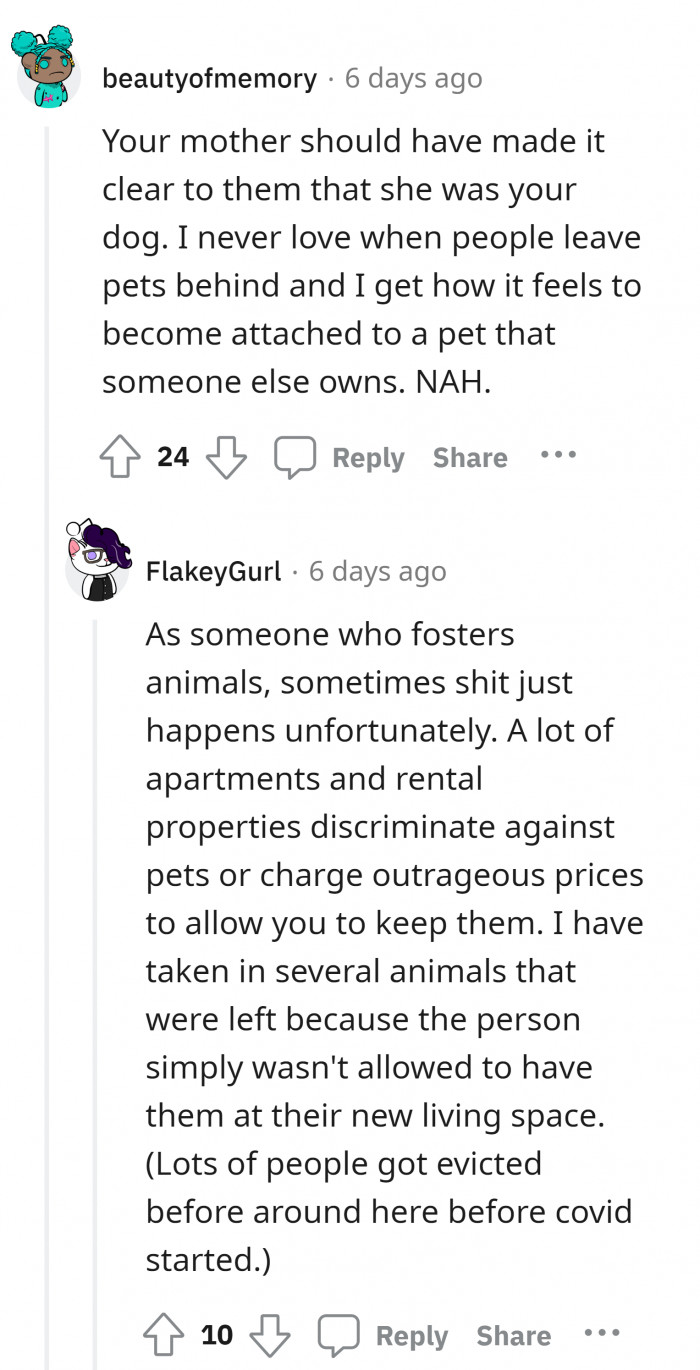Downvote FlakeyGurl's comment
This screenshot has width=700, height=1370.
point(271,1338)
